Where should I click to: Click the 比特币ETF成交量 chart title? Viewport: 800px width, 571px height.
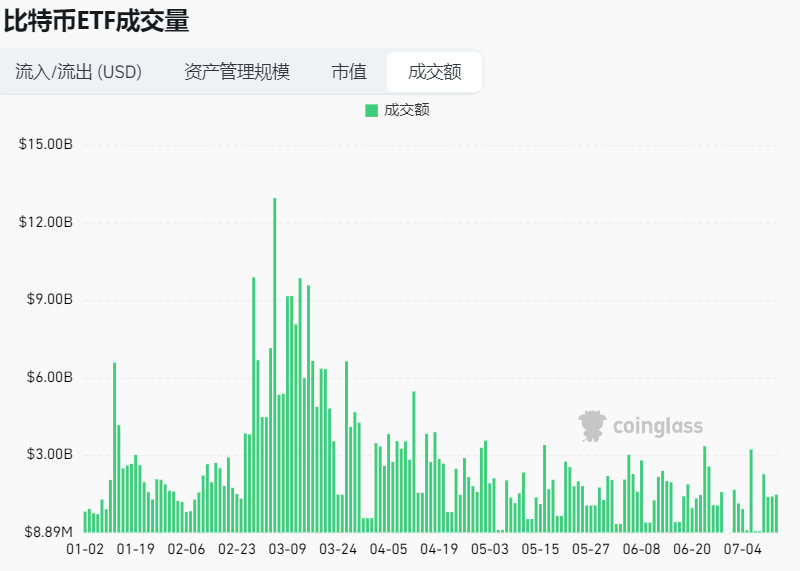coord(96,21)
